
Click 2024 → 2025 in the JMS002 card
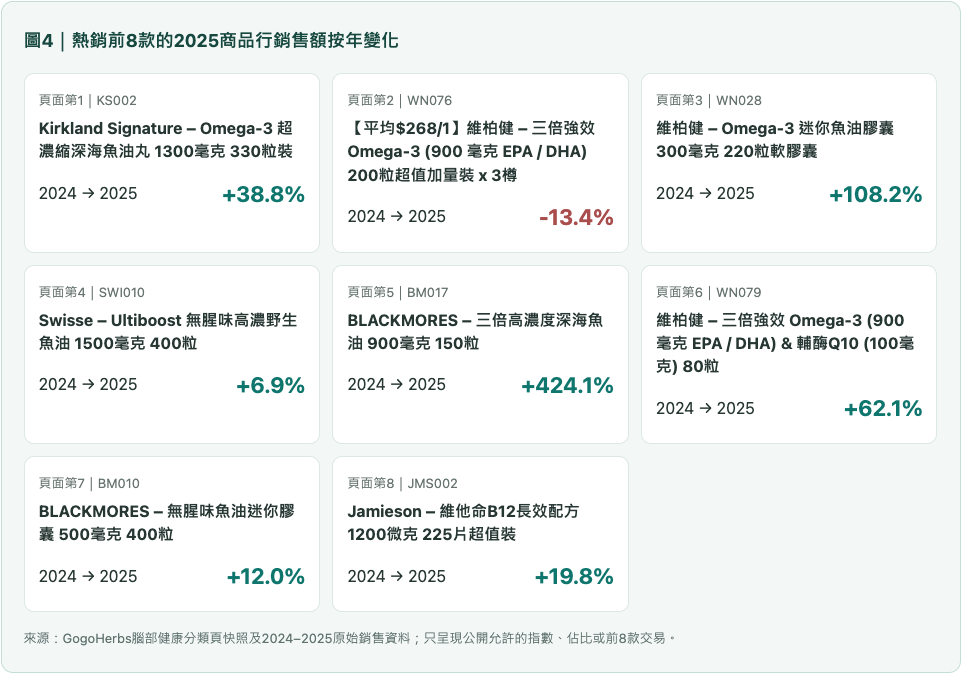coord(396,576)
